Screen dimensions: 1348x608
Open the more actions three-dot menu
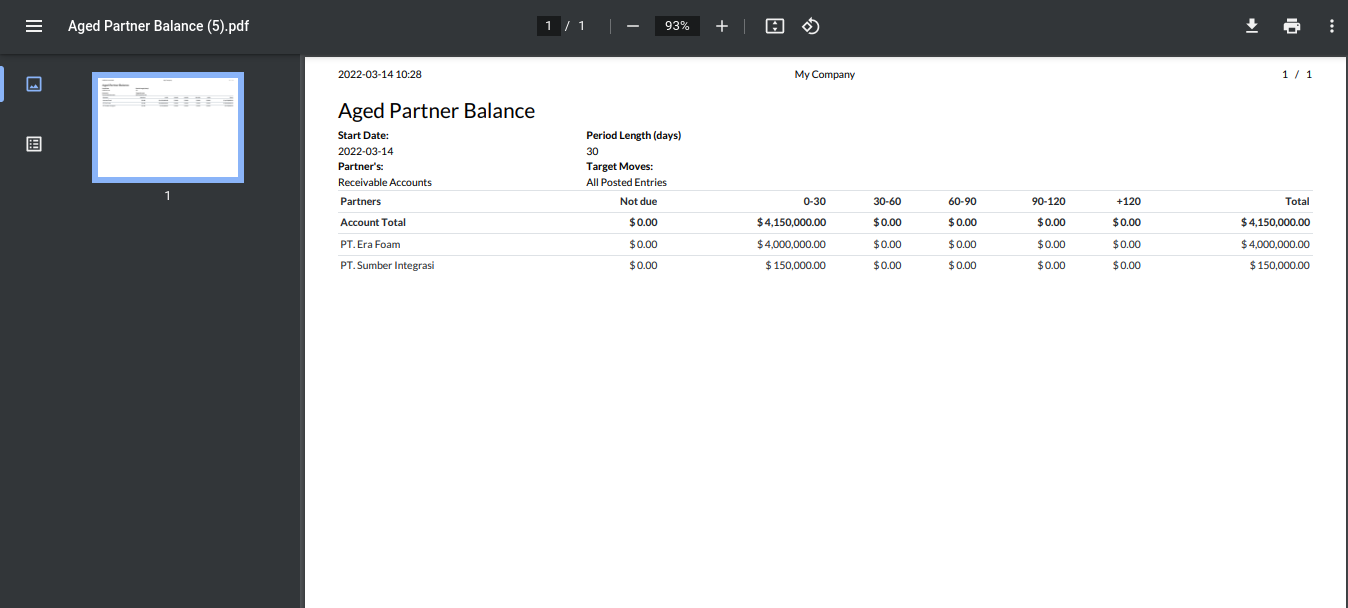tap(1331, 26)
